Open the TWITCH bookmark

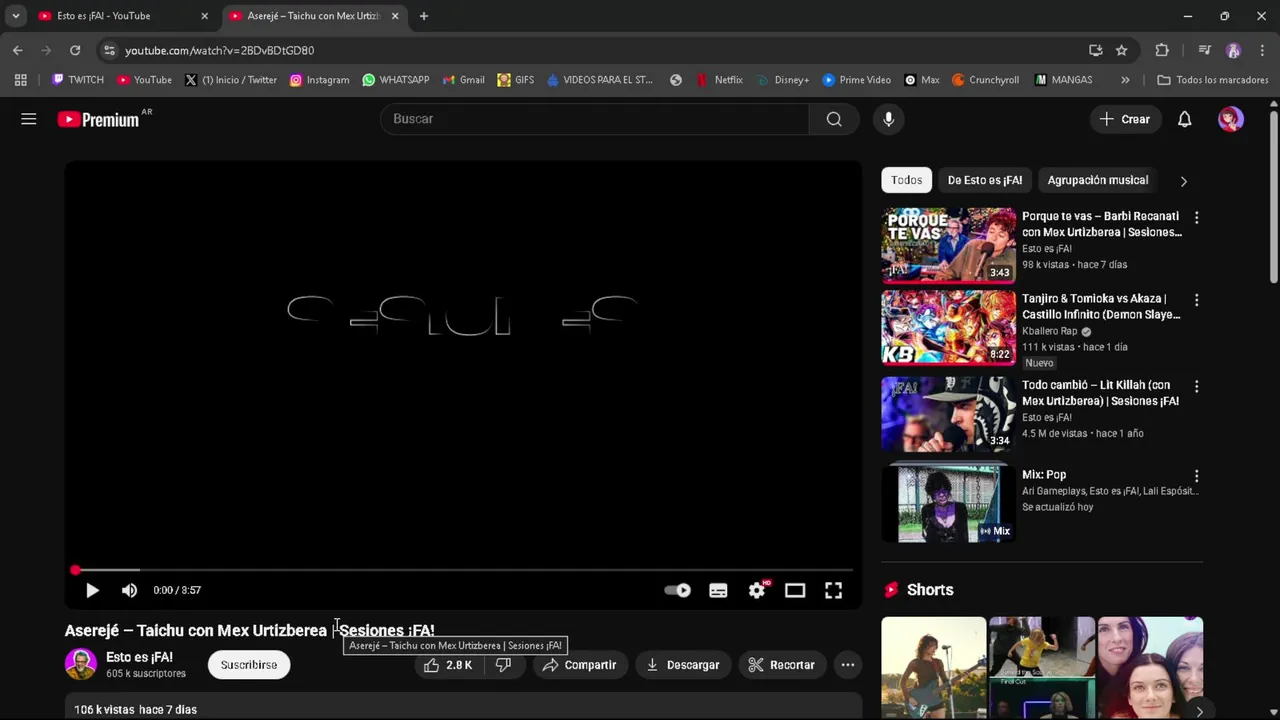point(78,80)
